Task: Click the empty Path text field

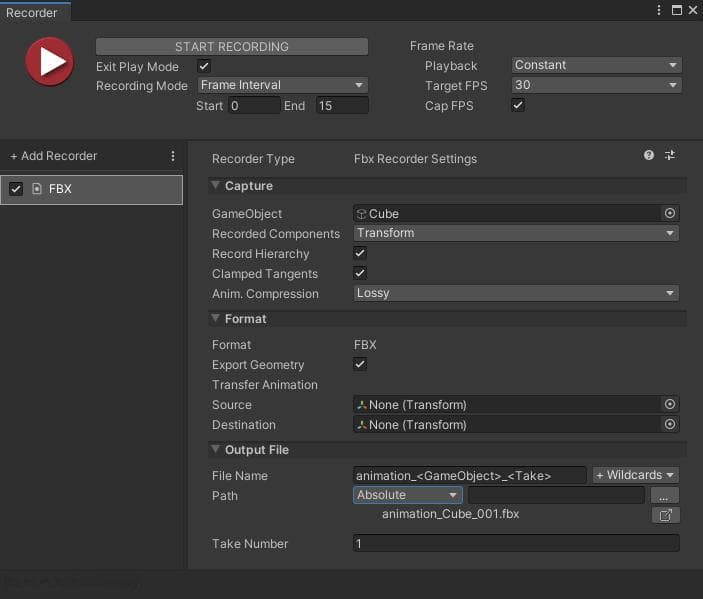Action: coord(556,495)
